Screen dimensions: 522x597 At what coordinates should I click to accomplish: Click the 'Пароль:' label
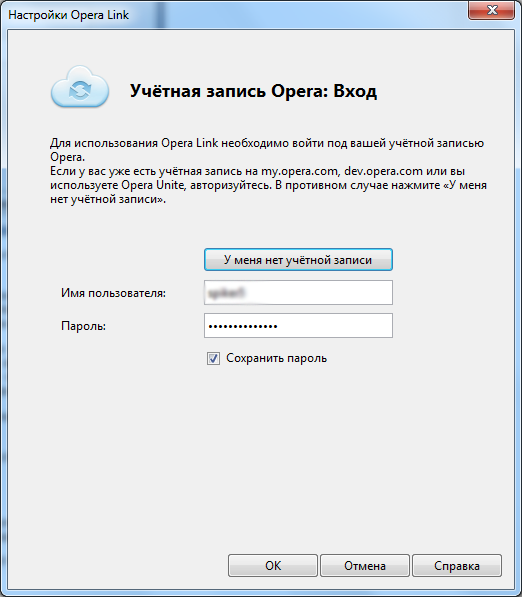coord(83,326)
